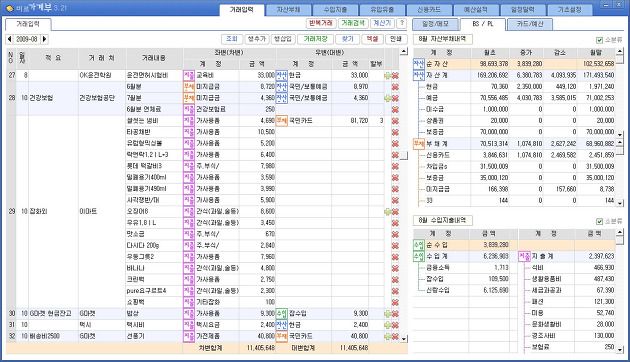Add a line via green plus on 선풍기 row
630x362 pixels.
pos(388,336)
